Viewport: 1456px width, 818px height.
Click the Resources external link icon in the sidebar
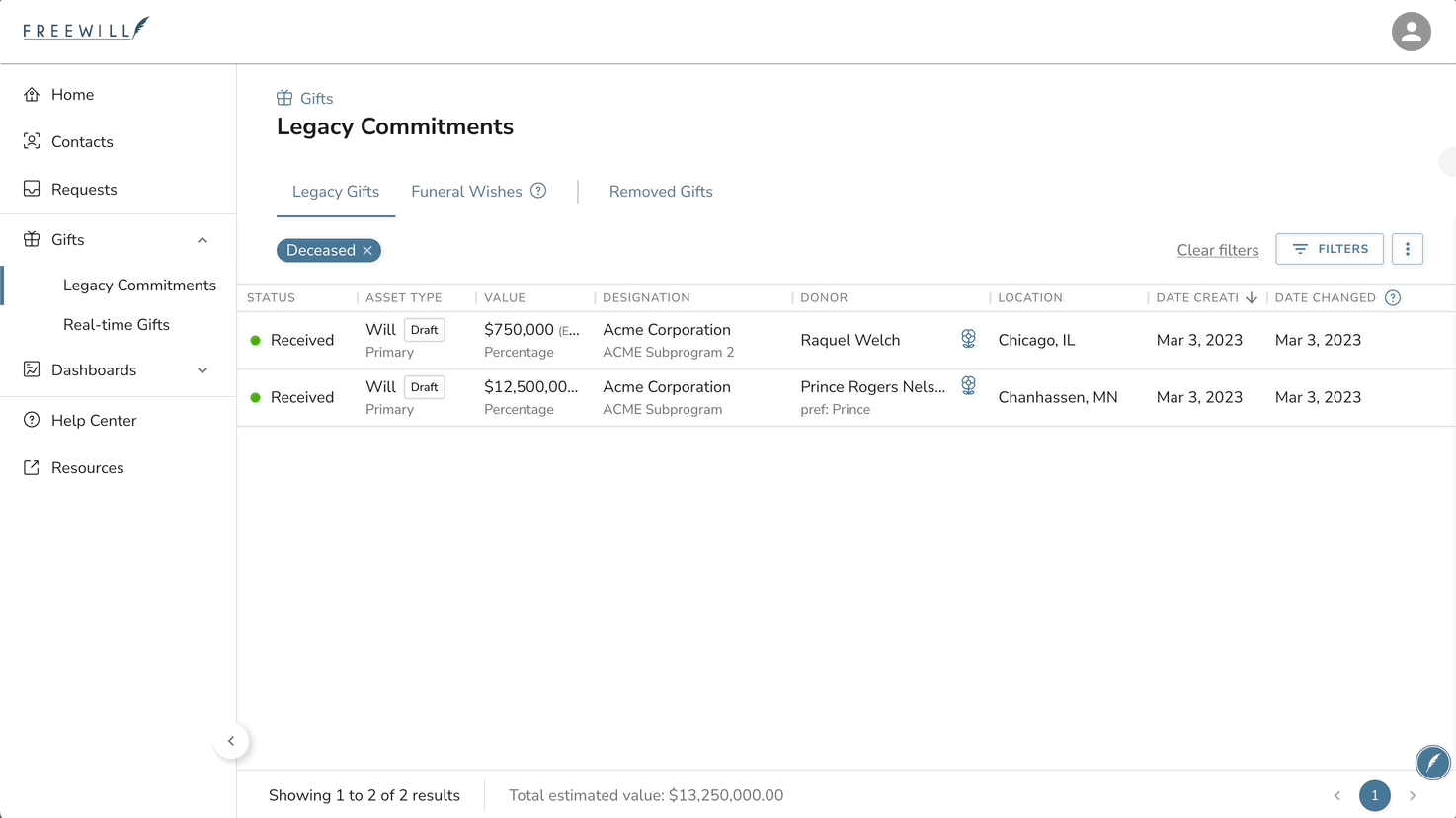pos(32,467)
